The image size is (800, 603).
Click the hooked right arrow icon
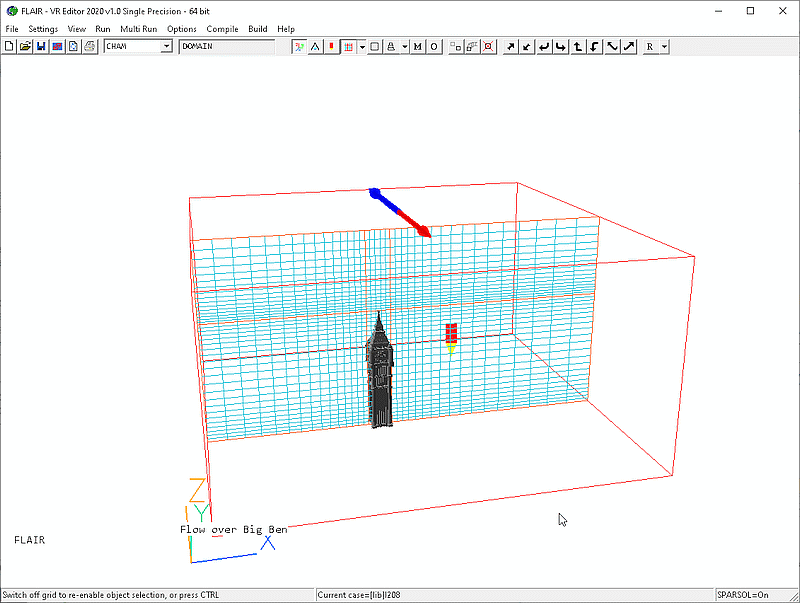[x=561, y=46]
